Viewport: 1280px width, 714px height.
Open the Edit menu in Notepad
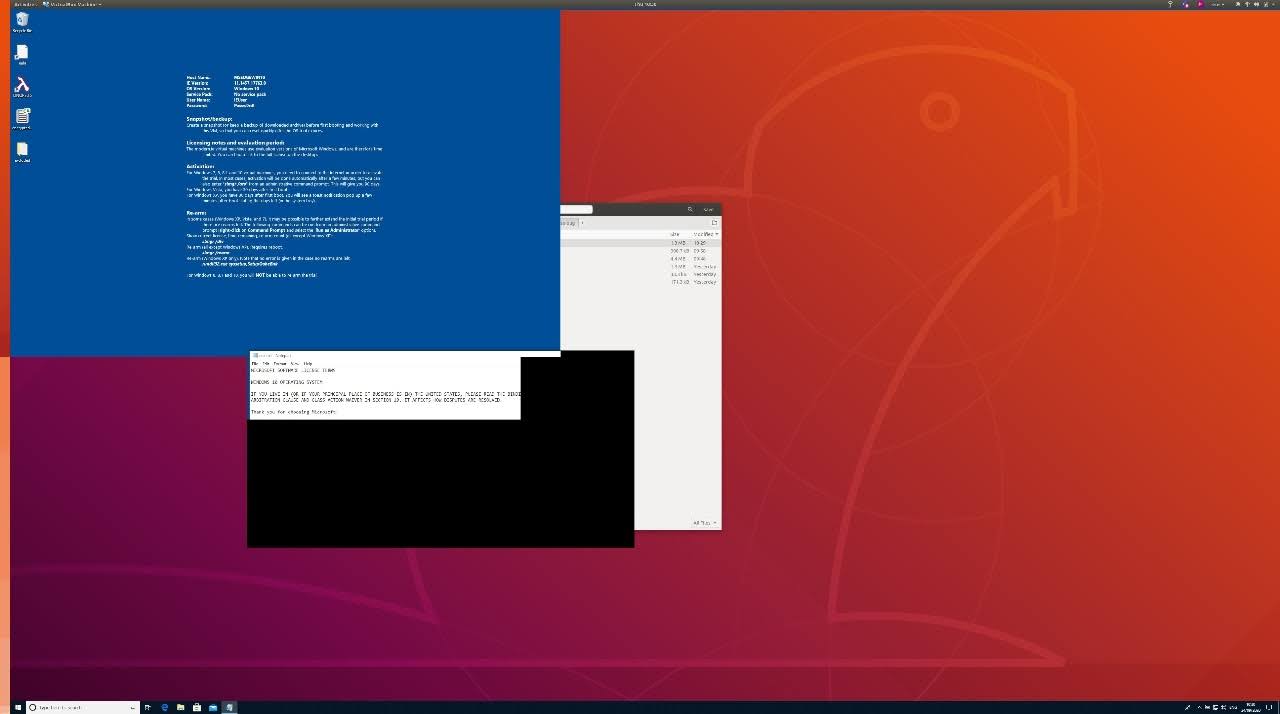266,364
